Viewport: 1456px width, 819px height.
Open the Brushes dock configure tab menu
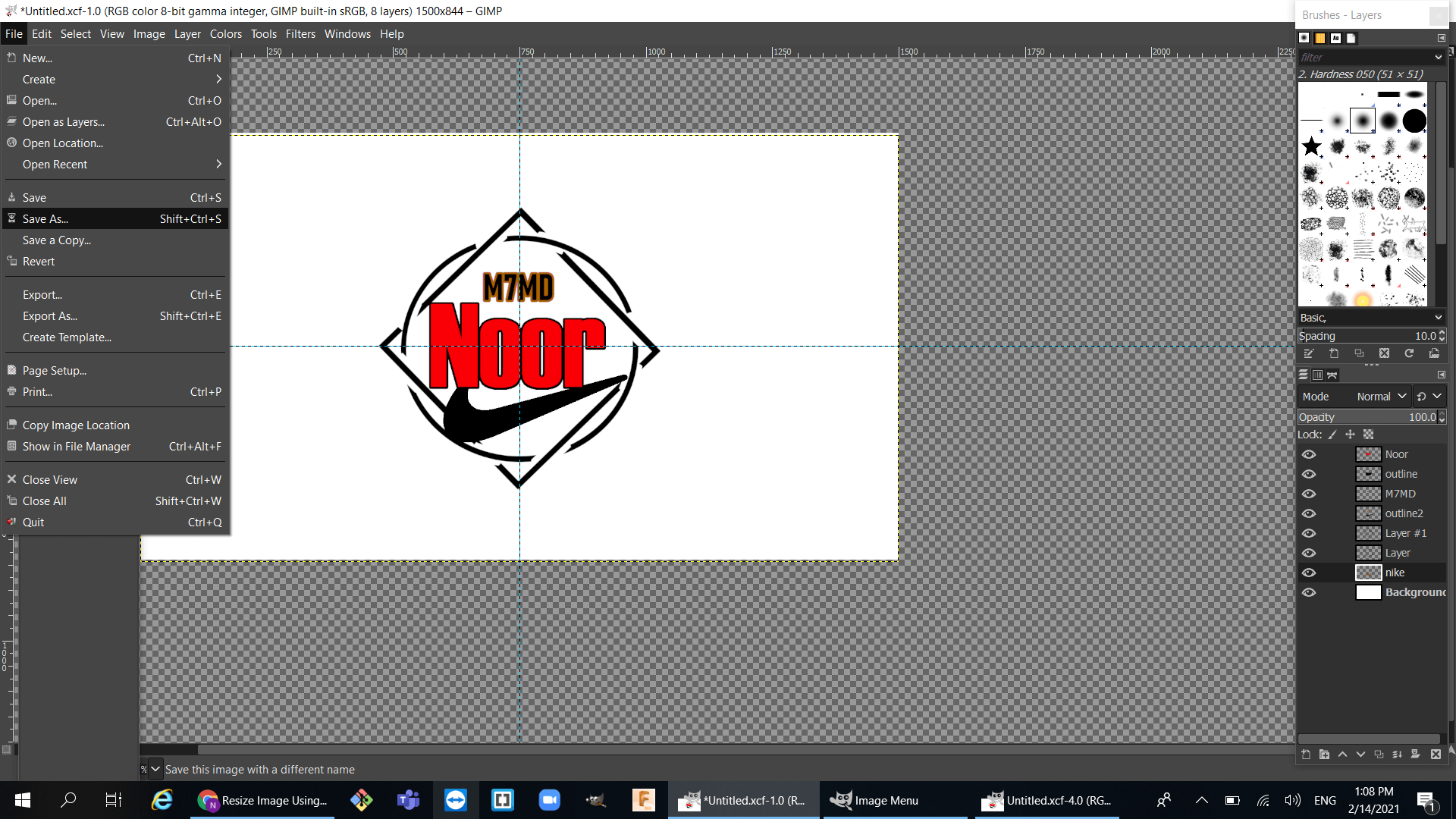tap(1442, 38)
